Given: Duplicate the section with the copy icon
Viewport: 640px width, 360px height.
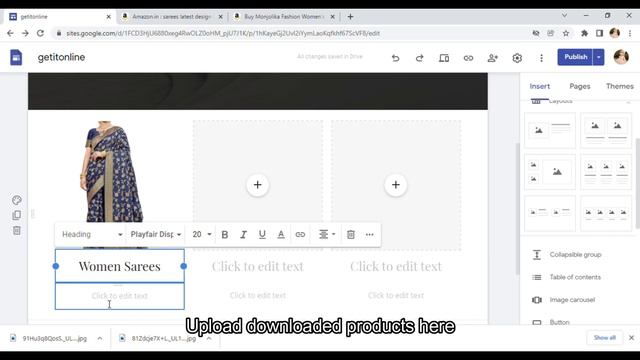Looking at the screenshot, I should click(x=17, y=215).
